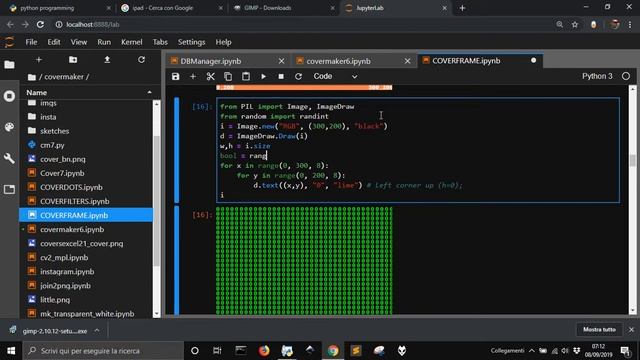Restart the kernel
Screen dimensions: 640x360
click(298, 76)
